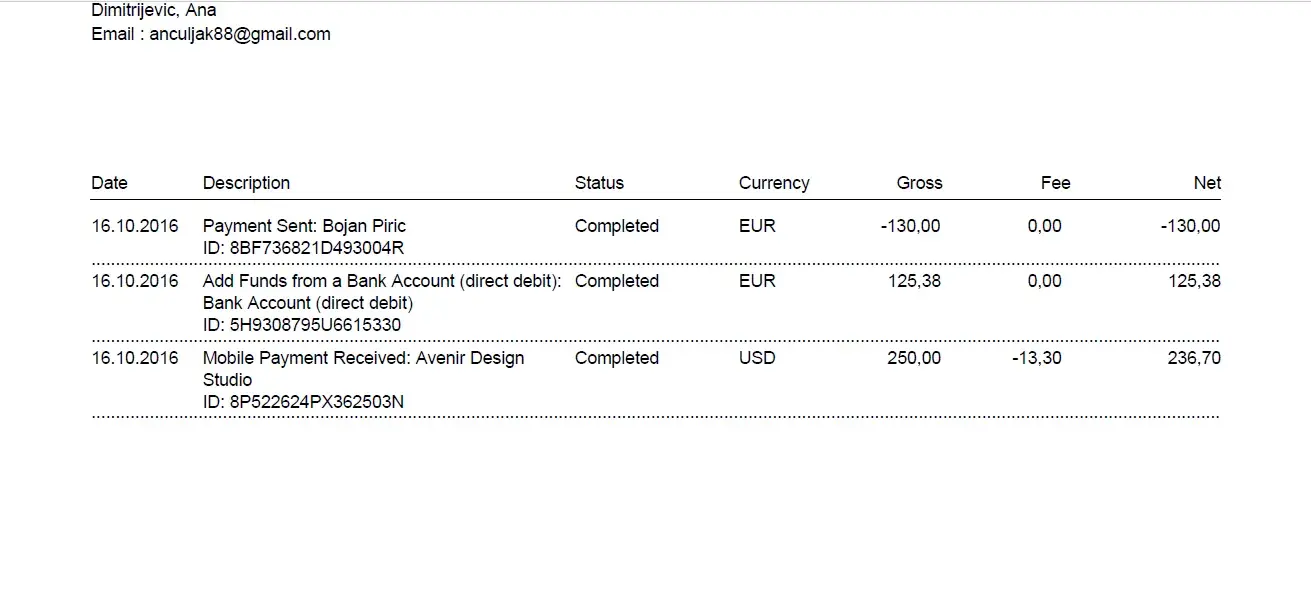
Task: Click transaction ID 8BF736821D493004R
Action: click(x=303, y=248)
